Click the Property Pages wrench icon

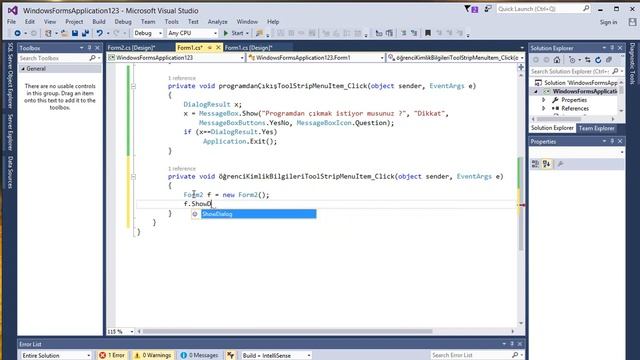(560, 164)
